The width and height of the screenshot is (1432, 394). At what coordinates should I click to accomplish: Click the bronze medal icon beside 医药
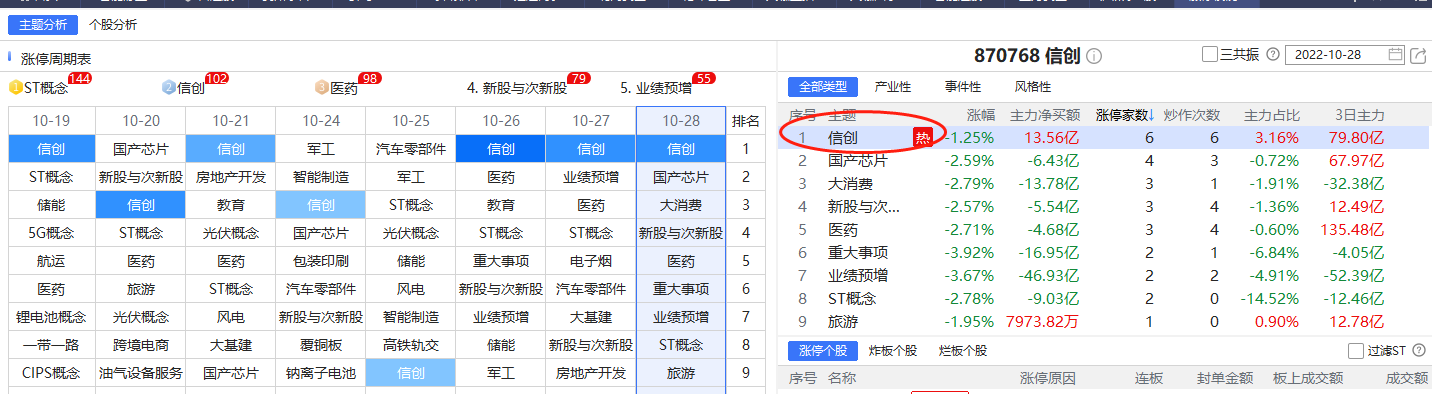point(322,88)
